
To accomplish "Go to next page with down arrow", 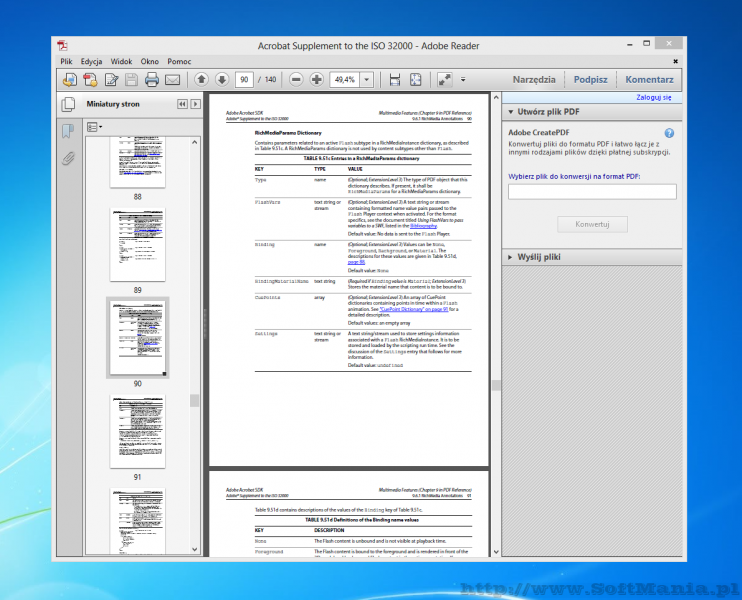I will 222,79.
